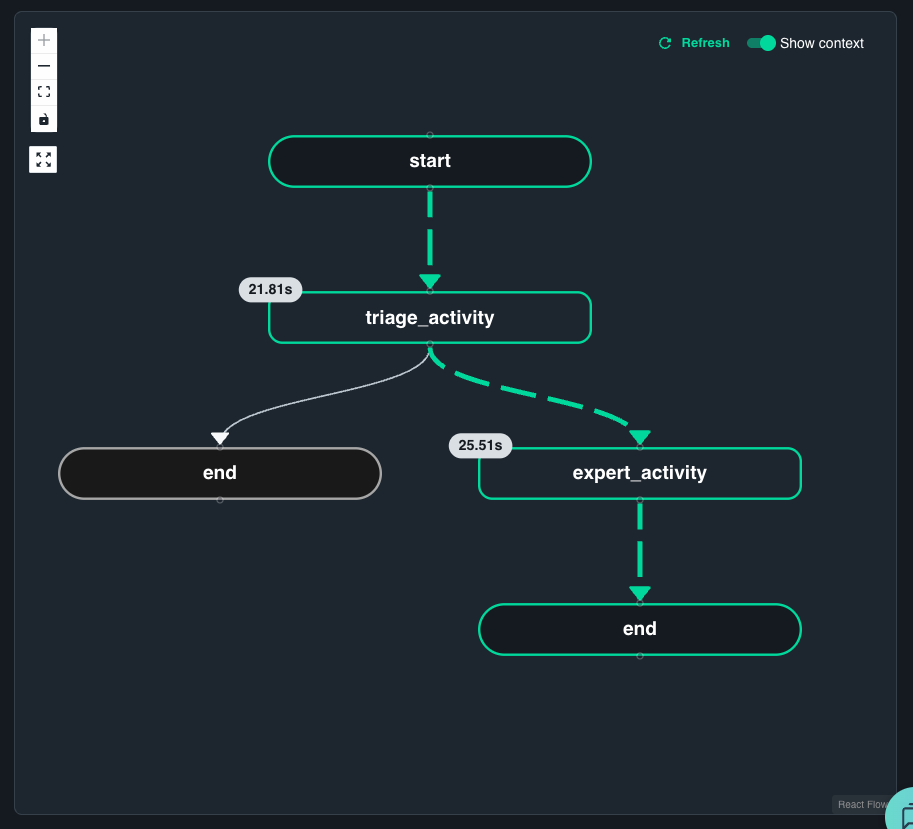Click the dimmed end node on the left
Image resolution: width=913 pixels, height=829 pixels.
220,472
